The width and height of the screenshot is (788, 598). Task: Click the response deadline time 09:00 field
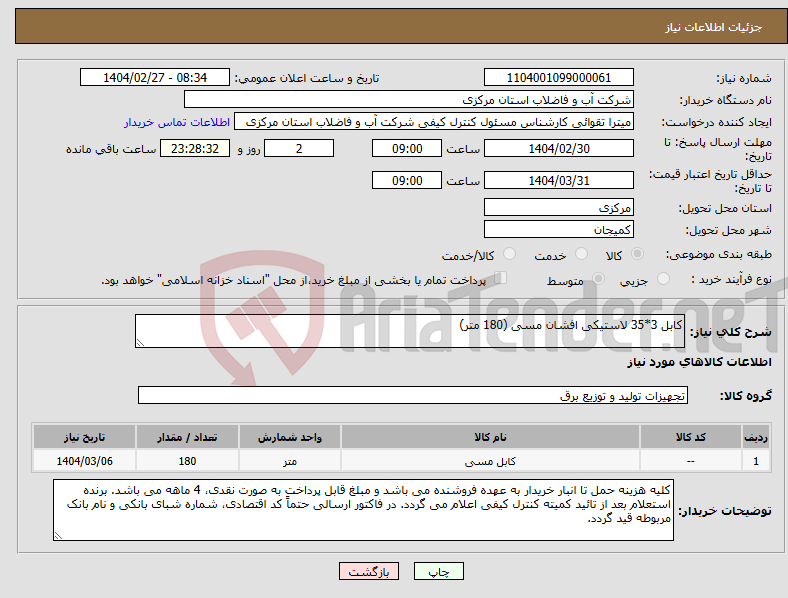pyautogui.click(x=407, y=148)
